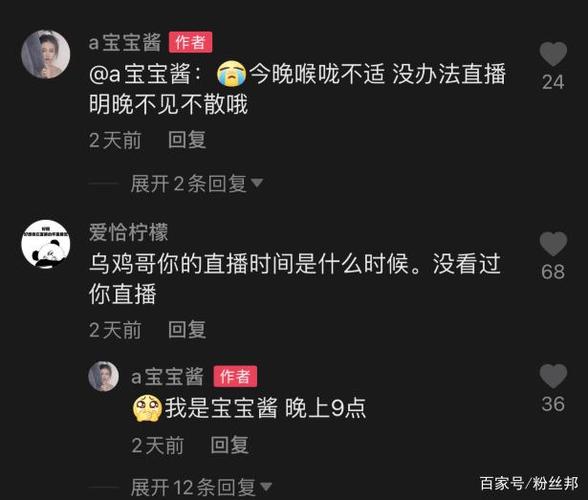Open username 爱恰柠檬 profile
The image size is (588, 500).
click(129, 232)
